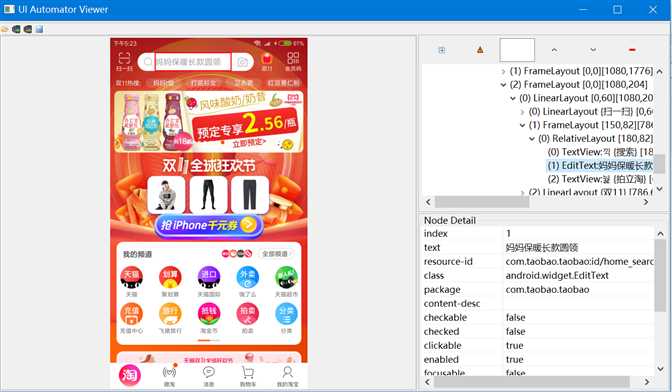Tap the camera icon in search bar
Viewport: 672px width, 392px height.
243,62
